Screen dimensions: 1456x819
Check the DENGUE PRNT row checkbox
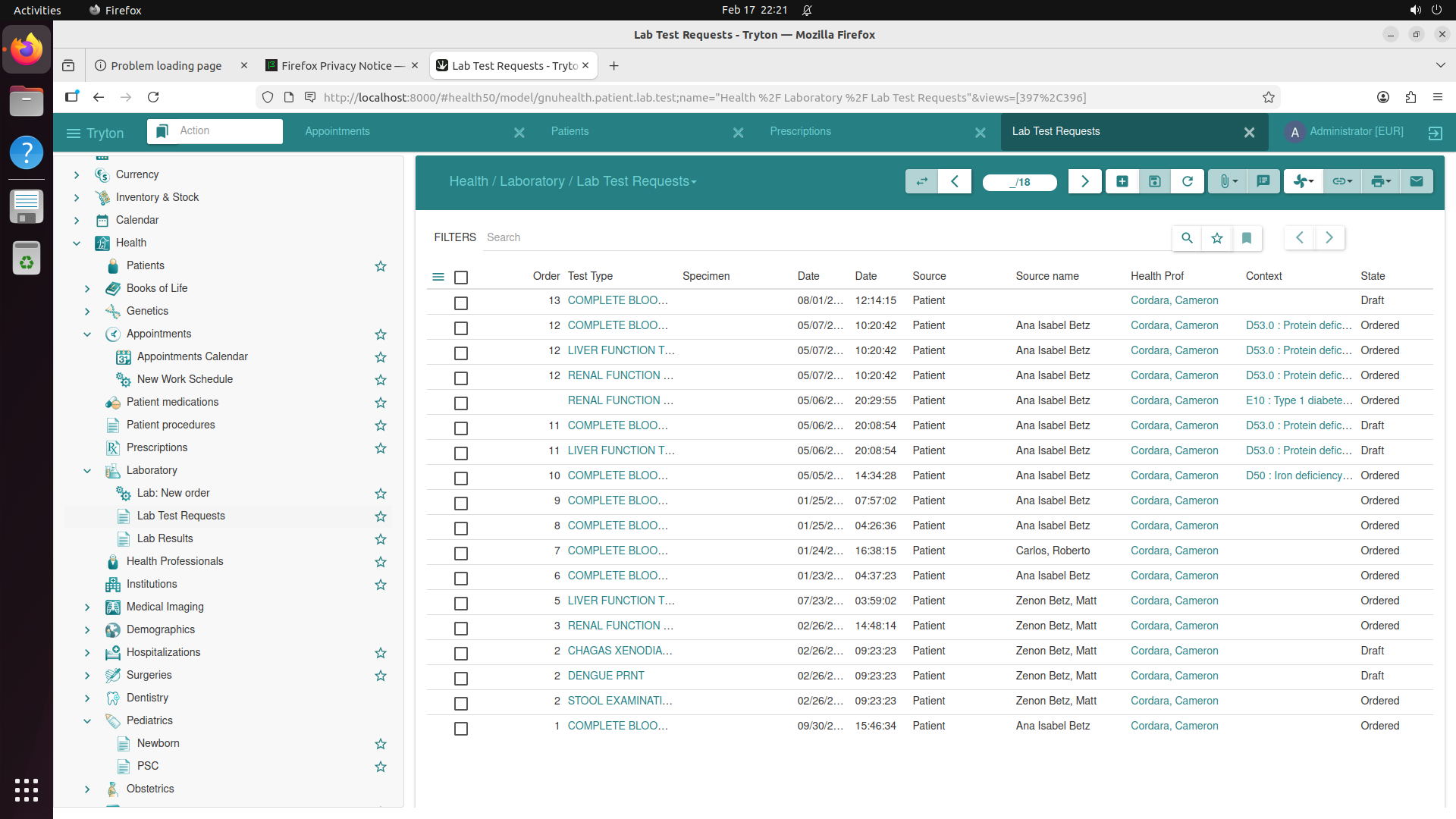pos(460,679)
